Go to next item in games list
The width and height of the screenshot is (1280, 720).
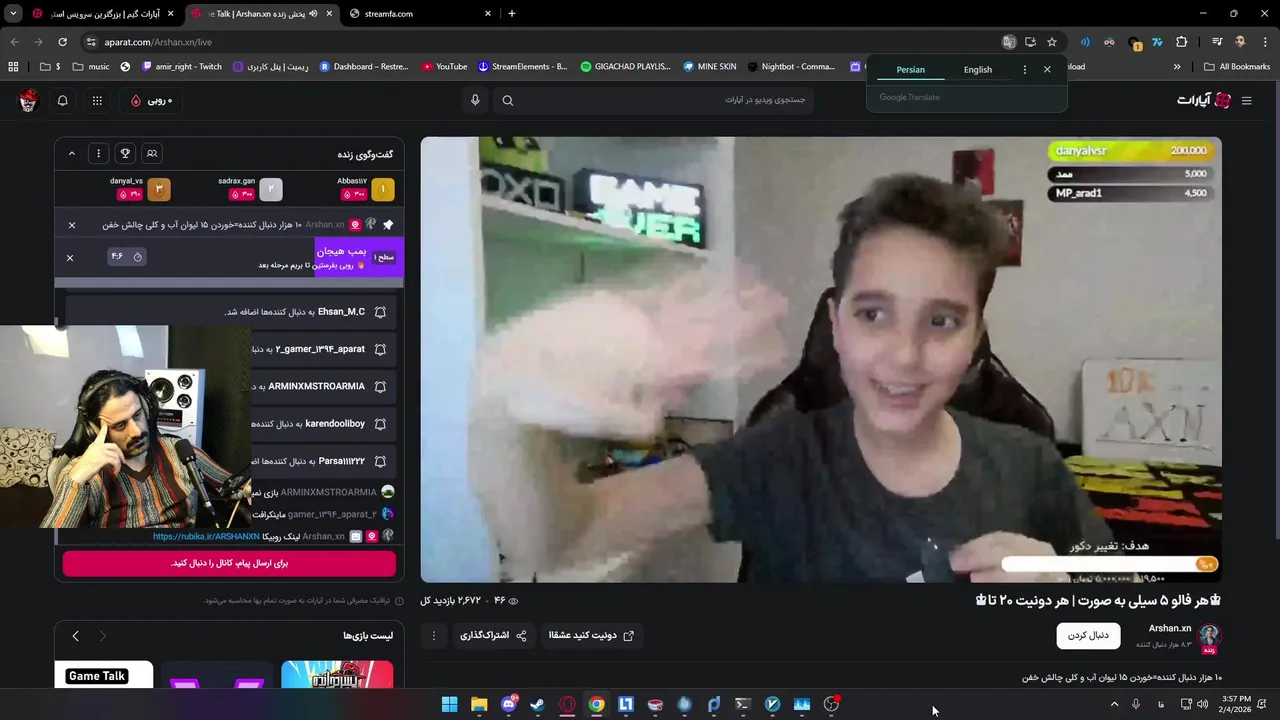[75, 636]
